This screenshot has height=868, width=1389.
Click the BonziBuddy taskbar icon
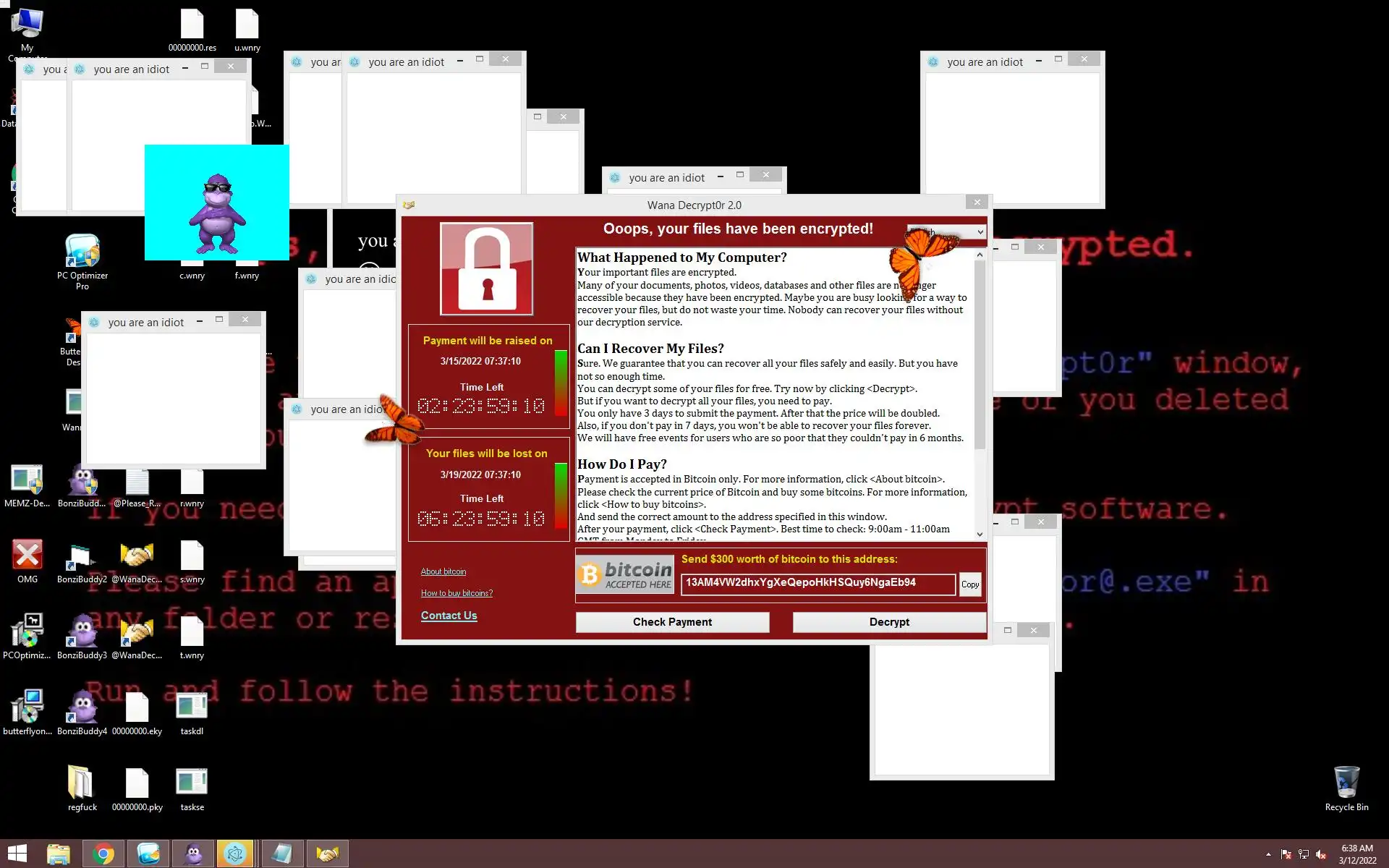pos(192,854)
